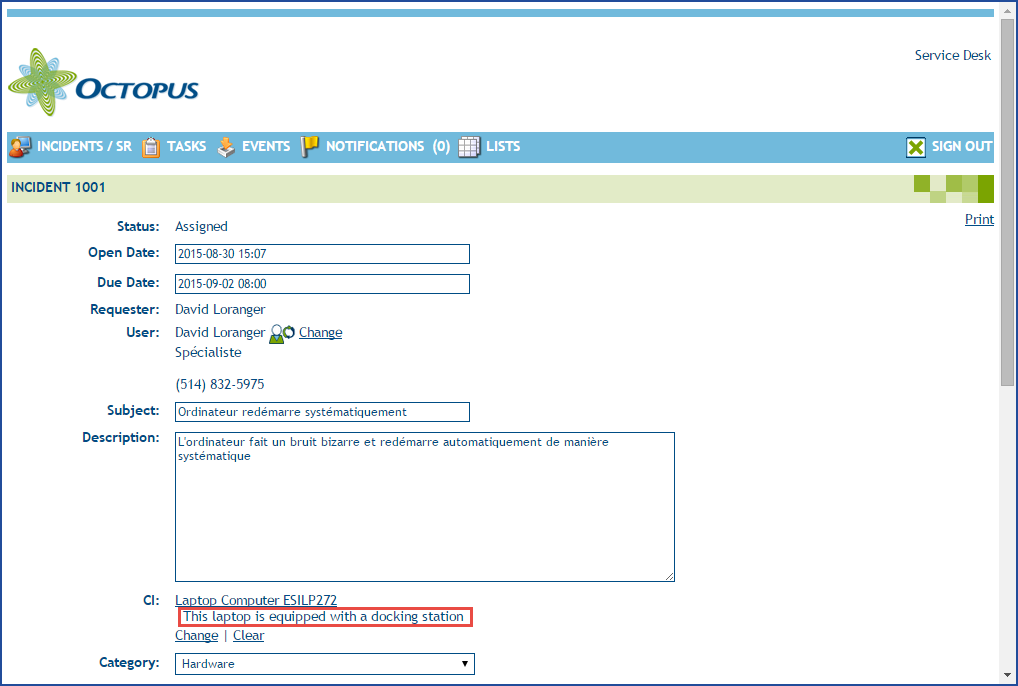
Task: Click the Clear link under CI
Action: click(248, 635)
